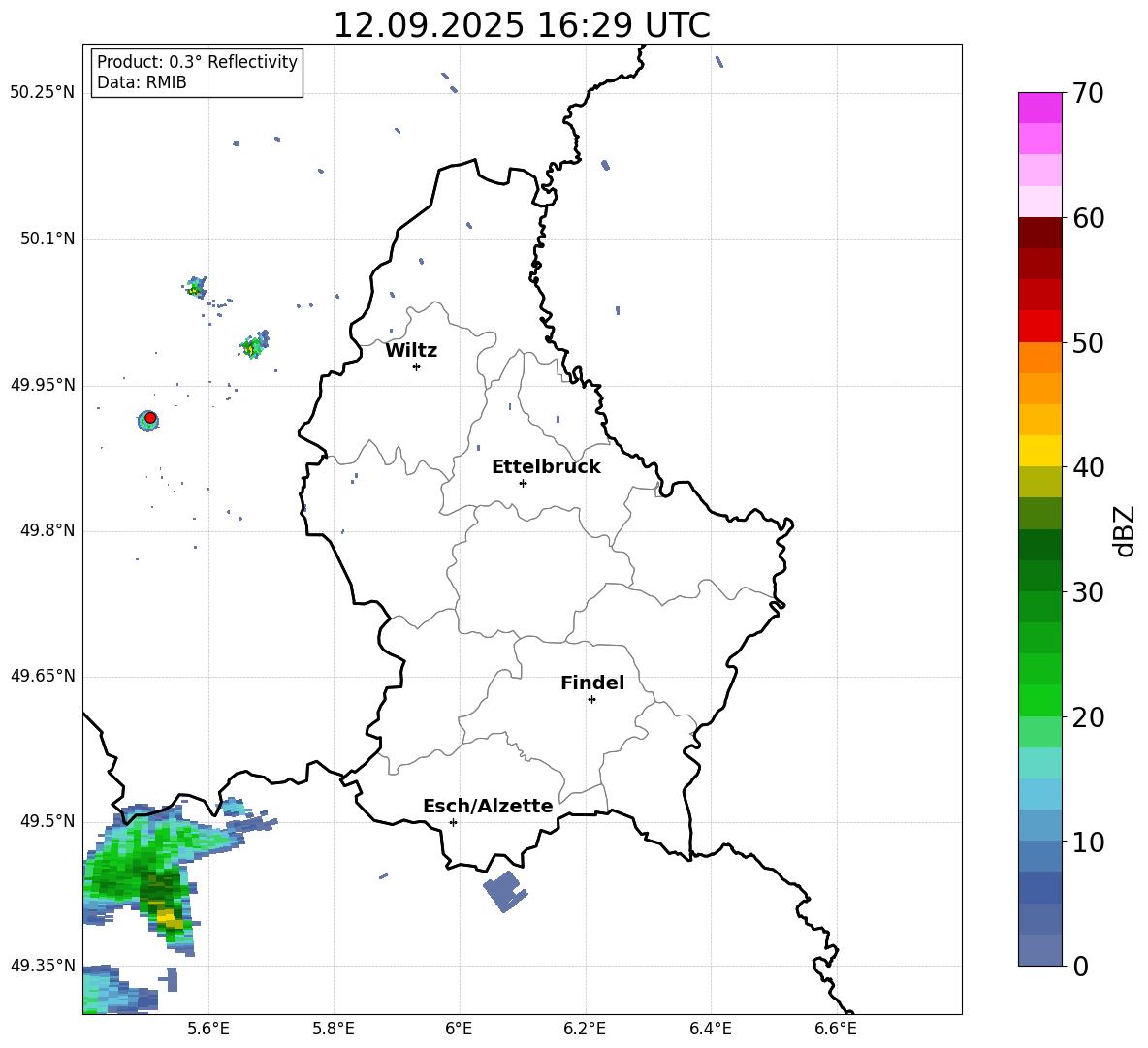This screenshot has width=1148, height=1048.
Task: Click the 6°E longitude label
Action: [459, 1029]
